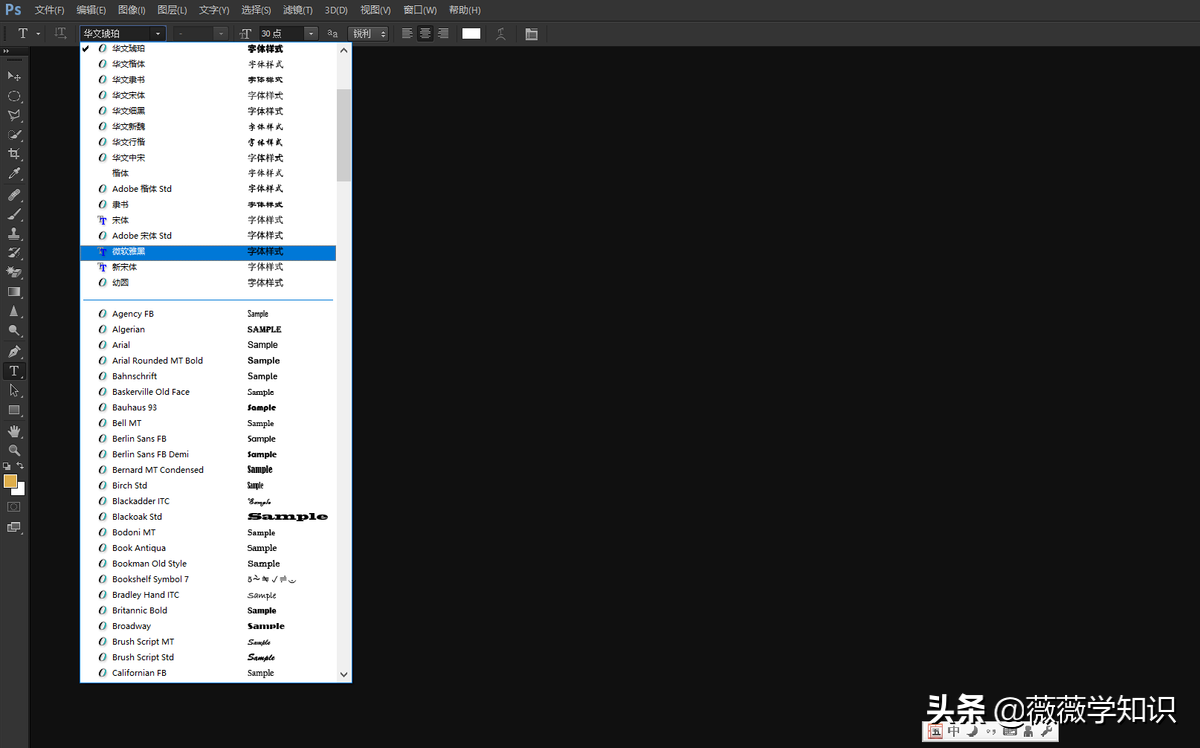The width and height of the screenshot is (1200, 748).
Task: Choose the 微软雅黑 font
Action: (208, 251)
